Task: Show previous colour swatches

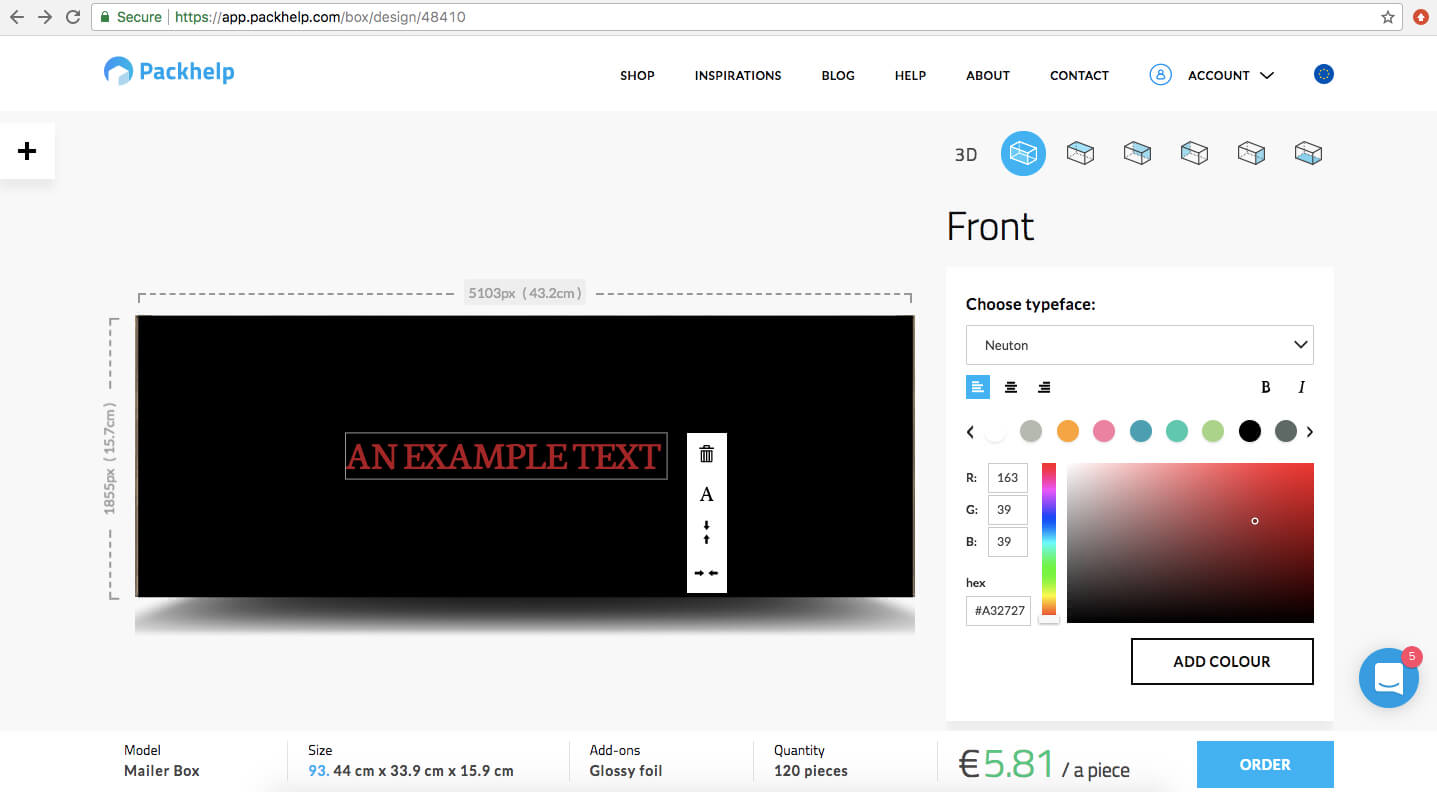Action: [x=970, y=432]
